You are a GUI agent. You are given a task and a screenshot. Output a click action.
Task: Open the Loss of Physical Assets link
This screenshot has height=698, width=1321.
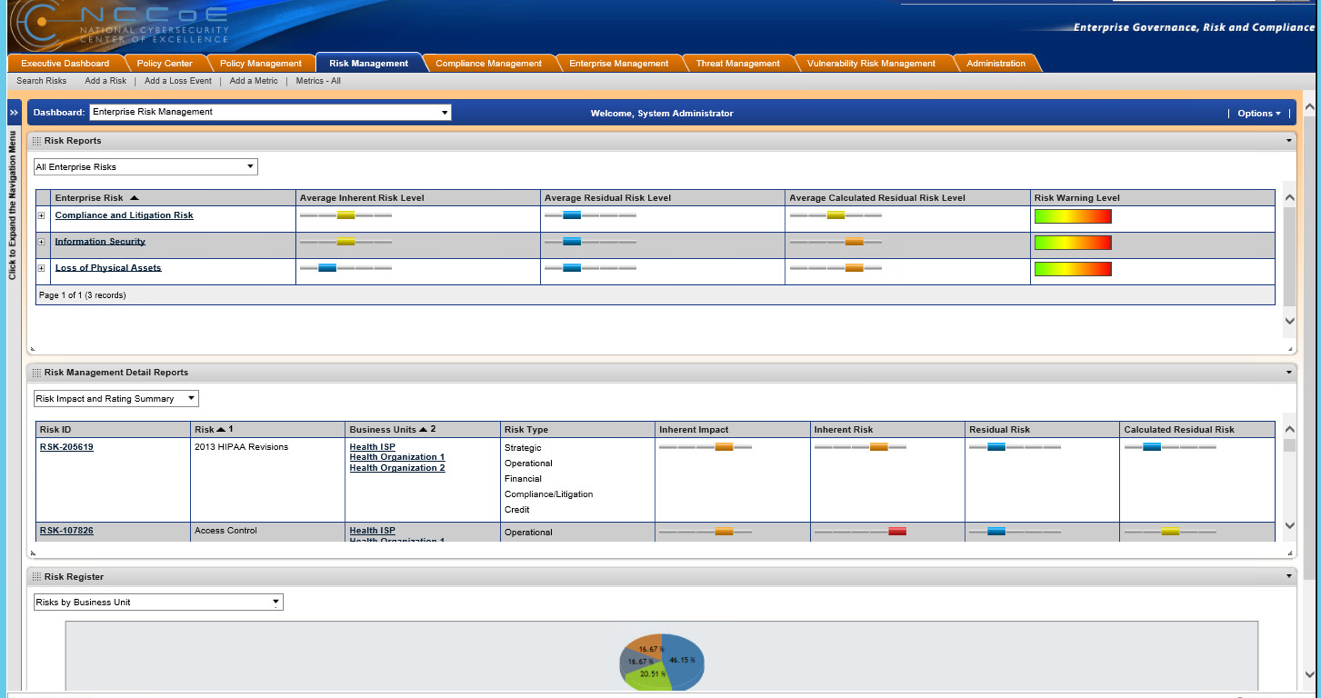click(x=108, y=267)
